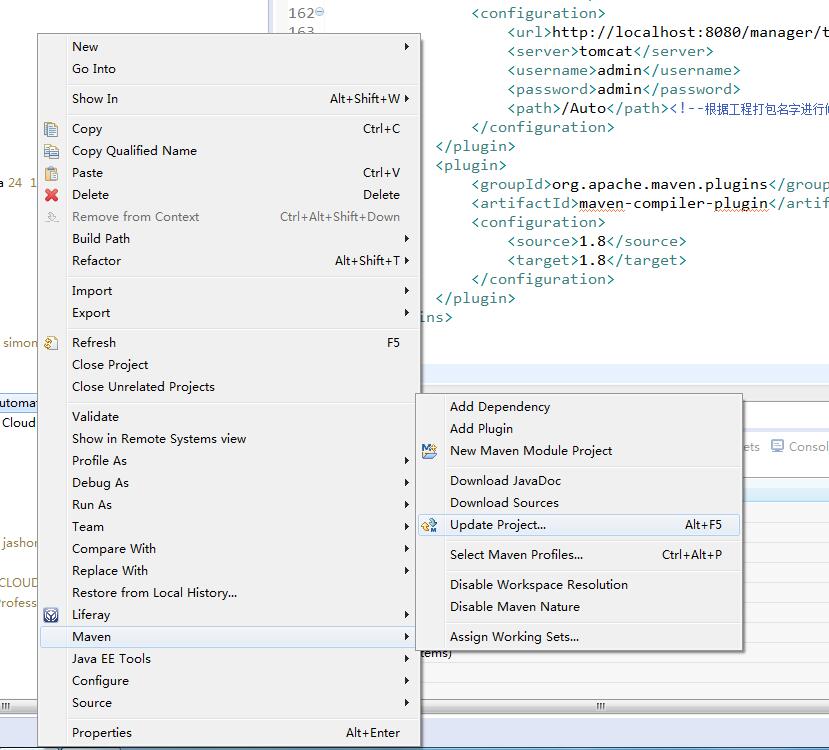
Task: Choose Restore from Local History
Action: coord(229,592)
